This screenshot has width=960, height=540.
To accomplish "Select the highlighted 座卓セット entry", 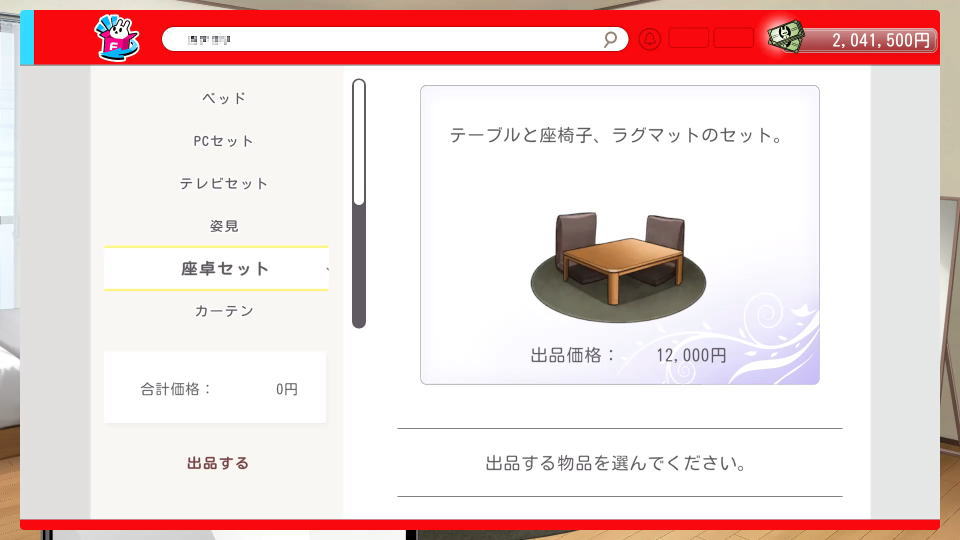I will coord(216,268).
